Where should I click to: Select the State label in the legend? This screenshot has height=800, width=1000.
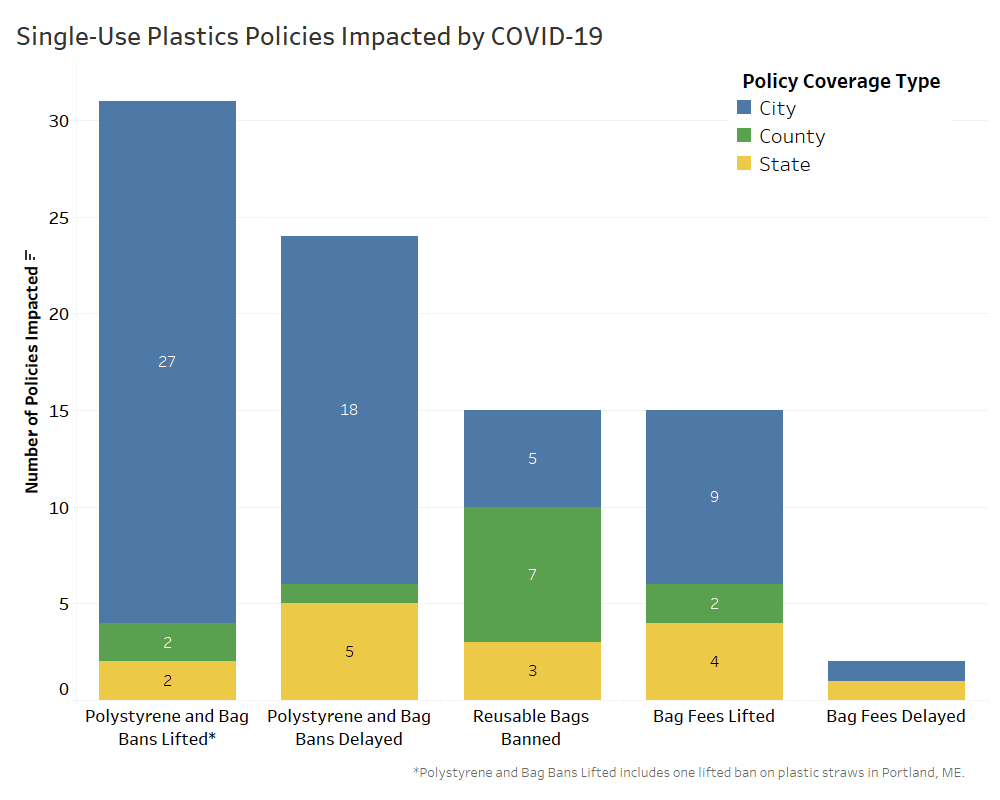[x=784, y=164]
